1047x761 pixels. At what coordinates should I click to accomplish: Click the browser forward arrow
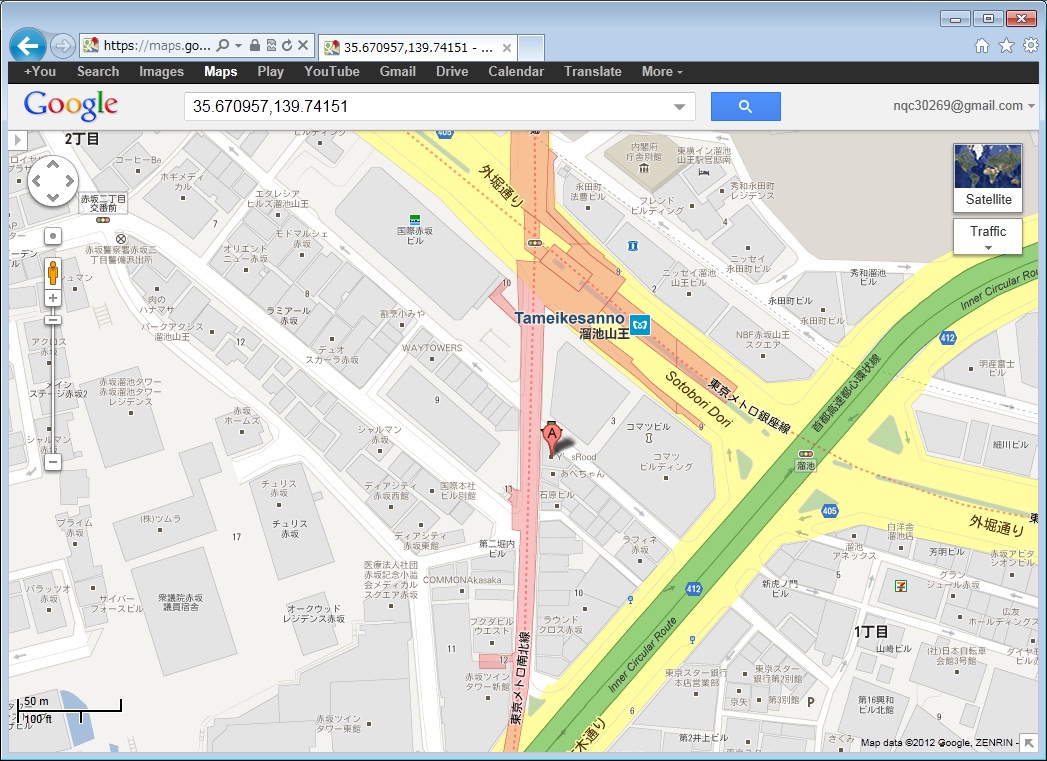click(x=63, y=45)
